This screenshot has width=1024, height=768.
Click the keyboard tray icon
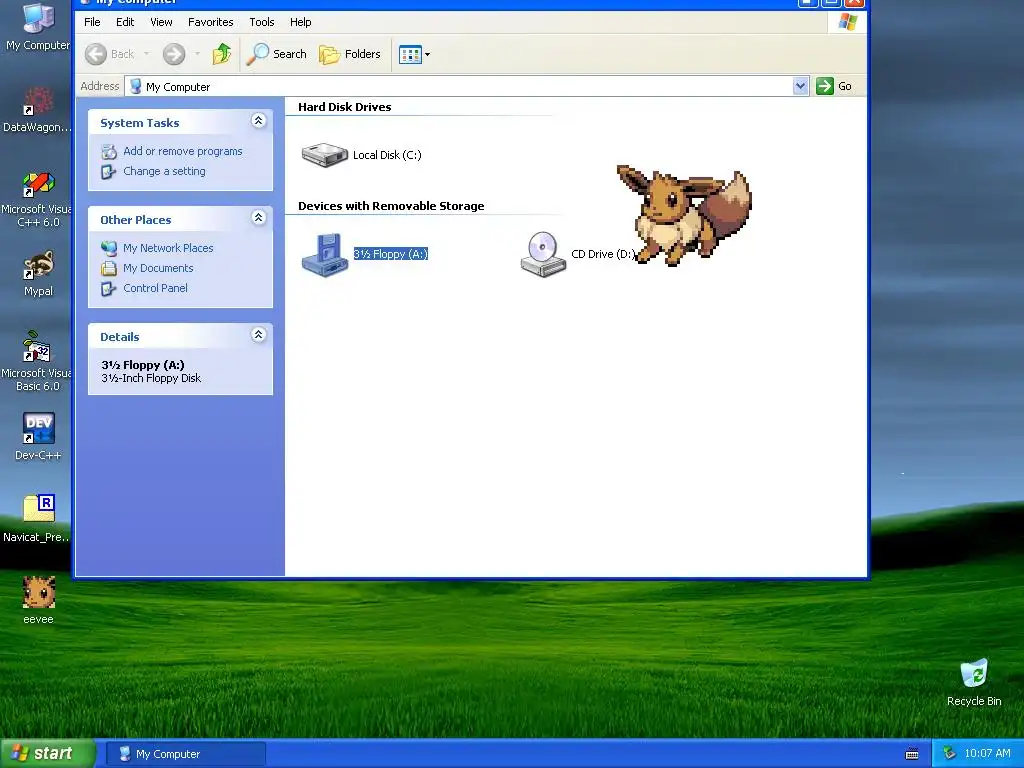pos(912,754)
